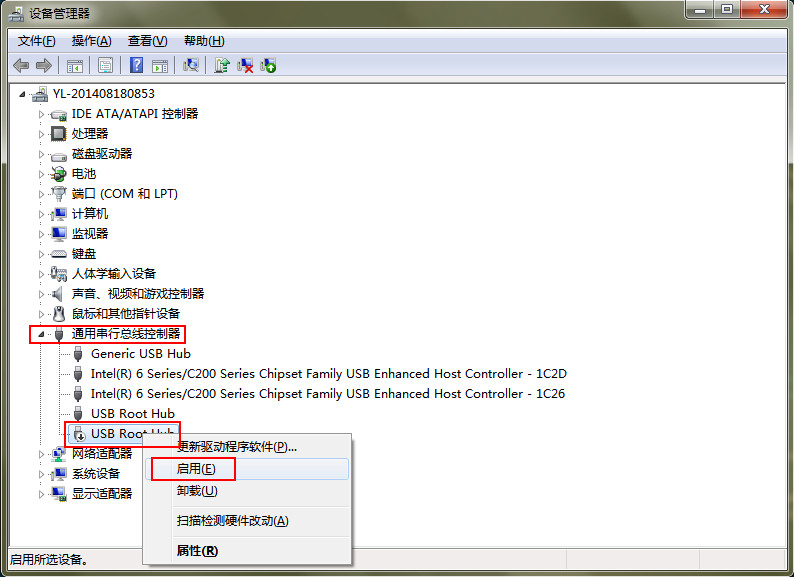Click the Enable device green arrow icon

[268, 65]
